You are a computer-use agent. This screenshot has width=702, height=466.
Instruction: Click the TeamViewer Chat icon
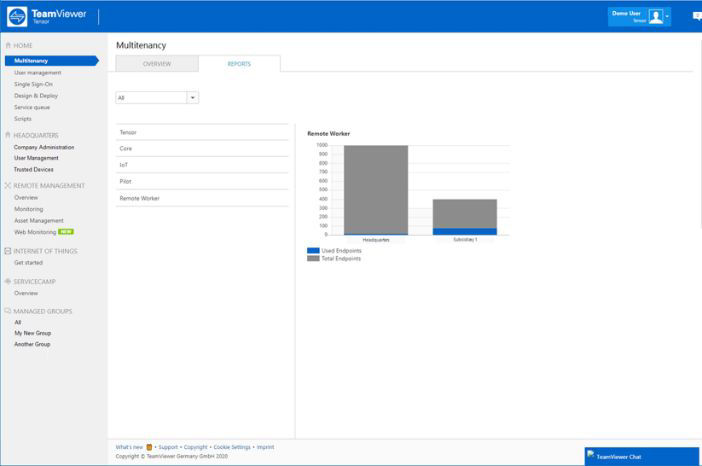point(591,454)
